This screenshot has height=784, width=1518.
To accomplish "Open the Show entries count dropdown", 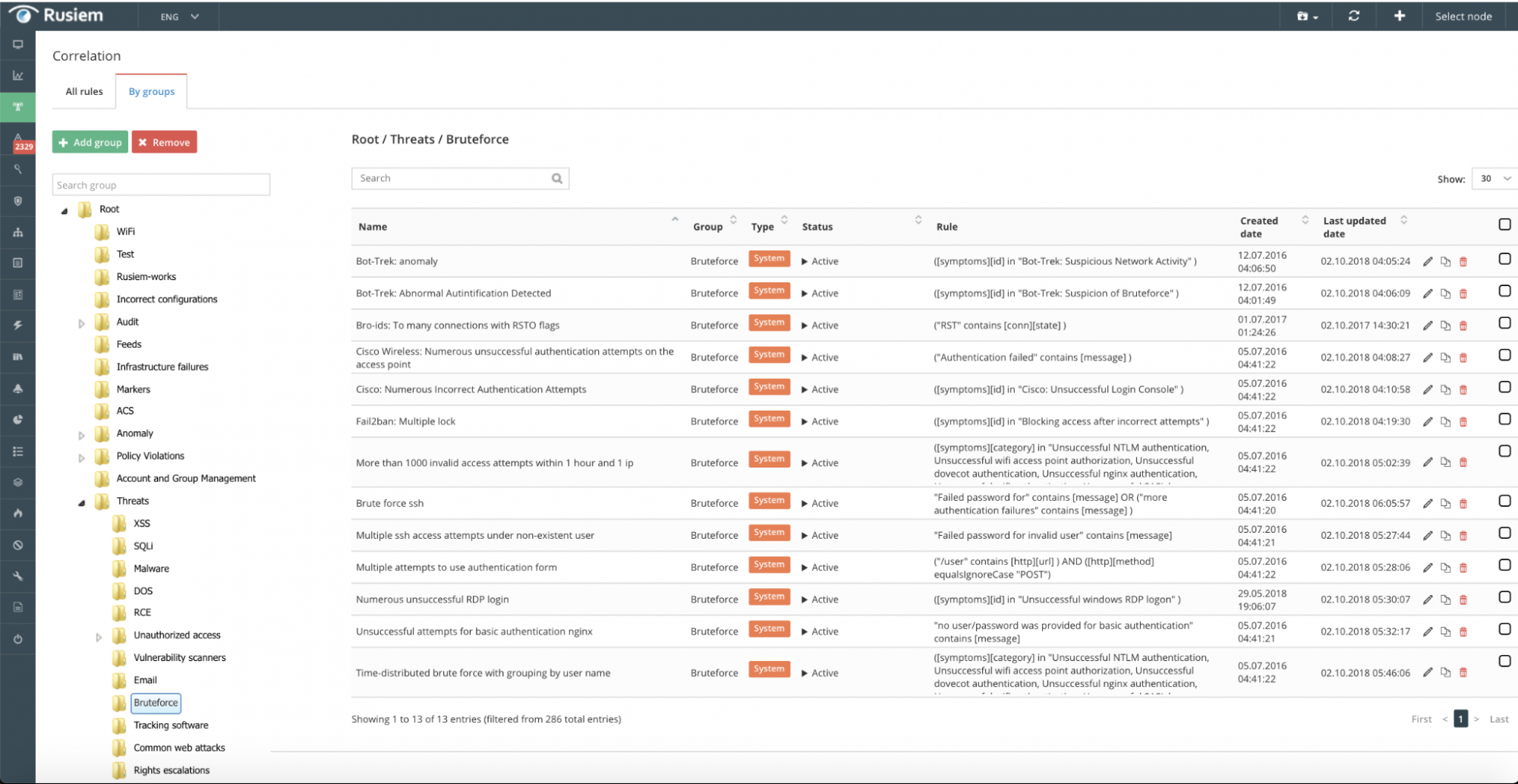I will [1493, 179].
